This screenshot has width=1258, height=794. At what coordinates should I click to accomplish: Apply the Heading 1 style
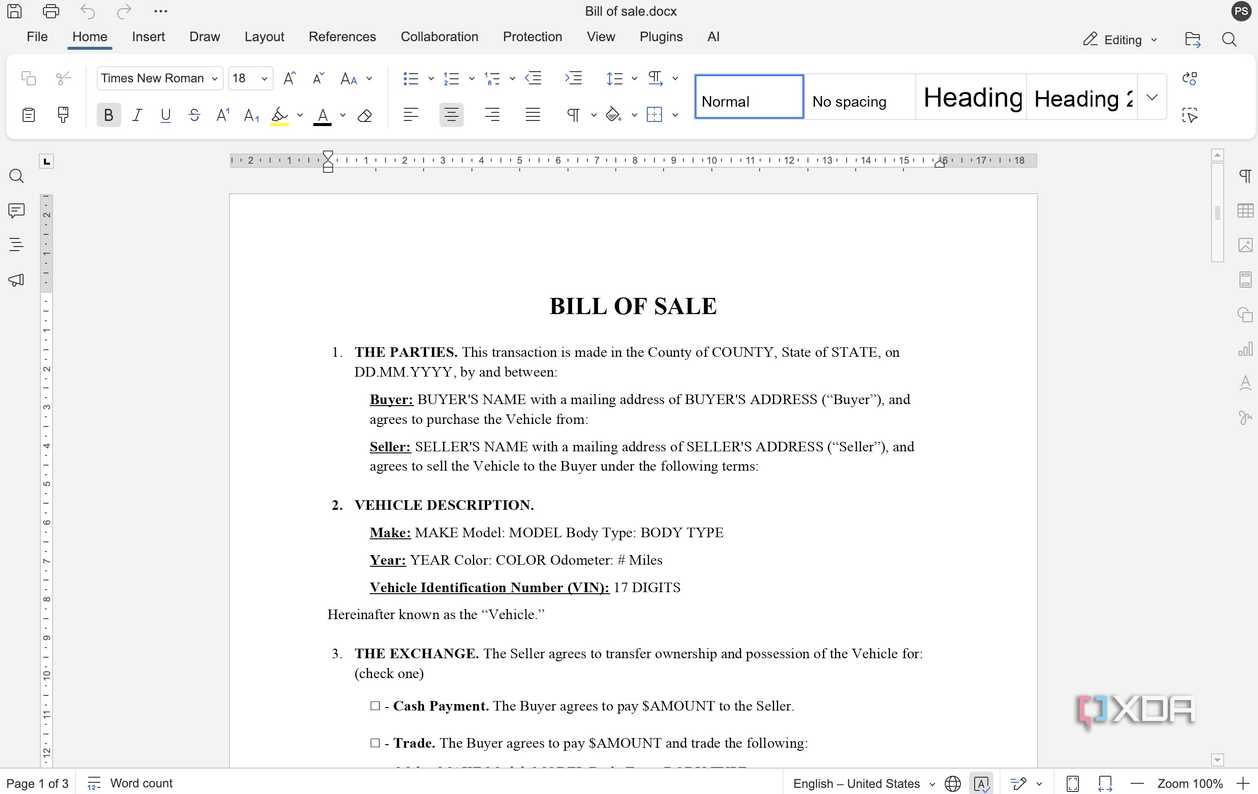pos(971,97)
